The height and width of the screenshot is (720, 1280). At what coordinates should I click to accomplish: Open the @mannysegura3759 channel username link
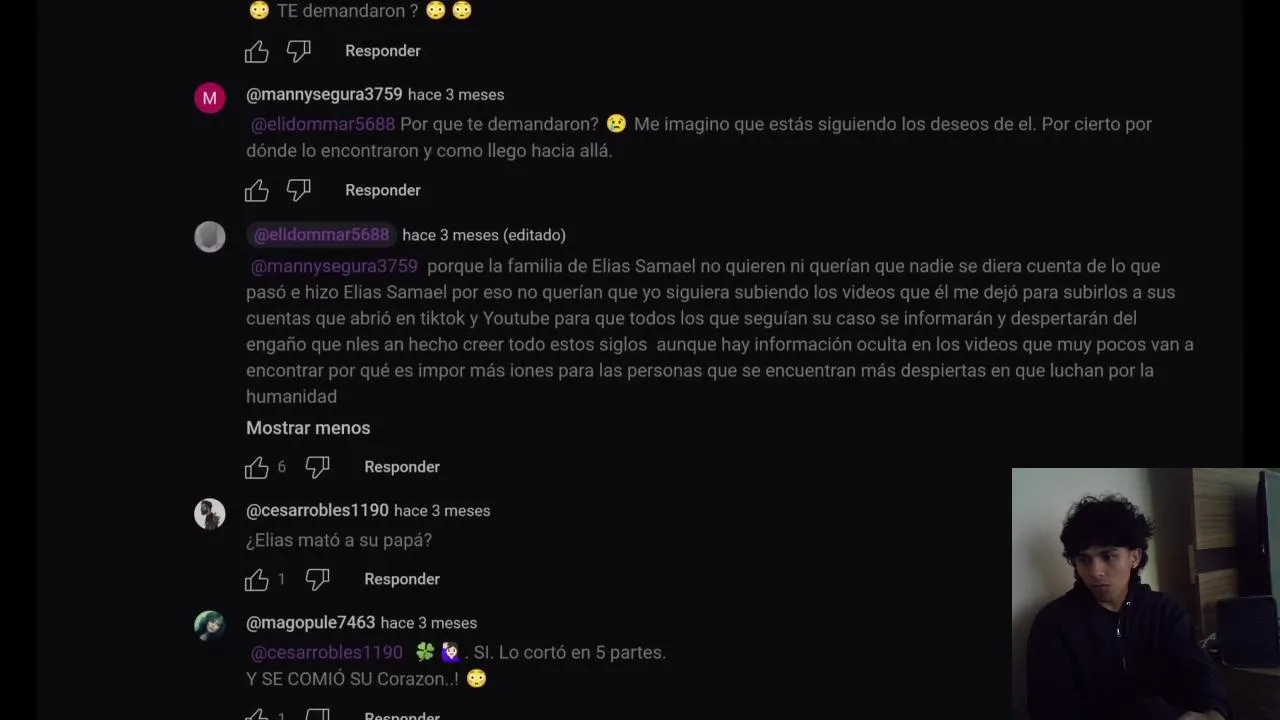point(324,94)
